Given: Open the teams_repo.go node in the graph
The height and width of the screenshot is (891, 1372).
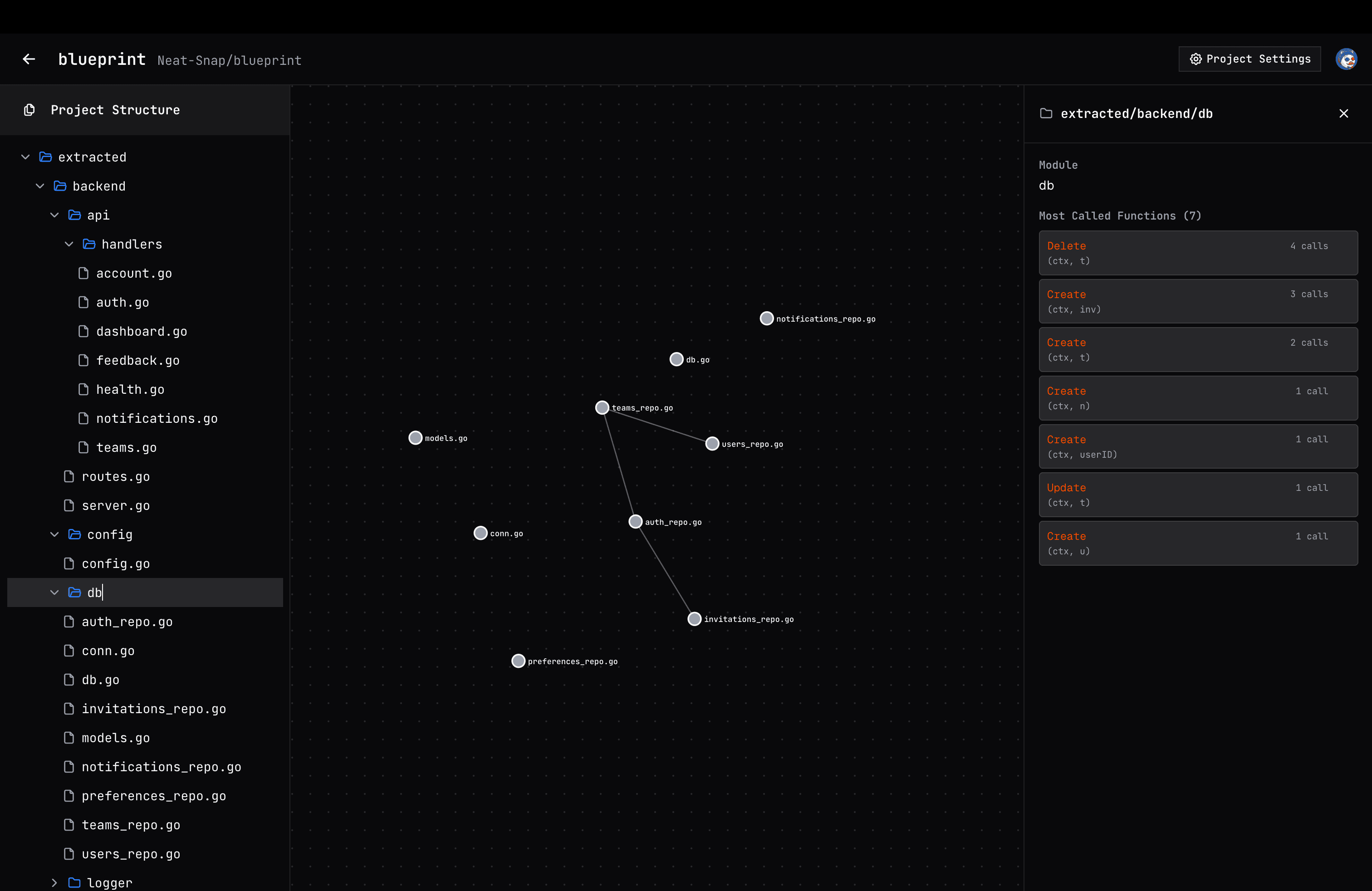Looking at the screenshot, I should pyautogui.click(x=602, y=407).
